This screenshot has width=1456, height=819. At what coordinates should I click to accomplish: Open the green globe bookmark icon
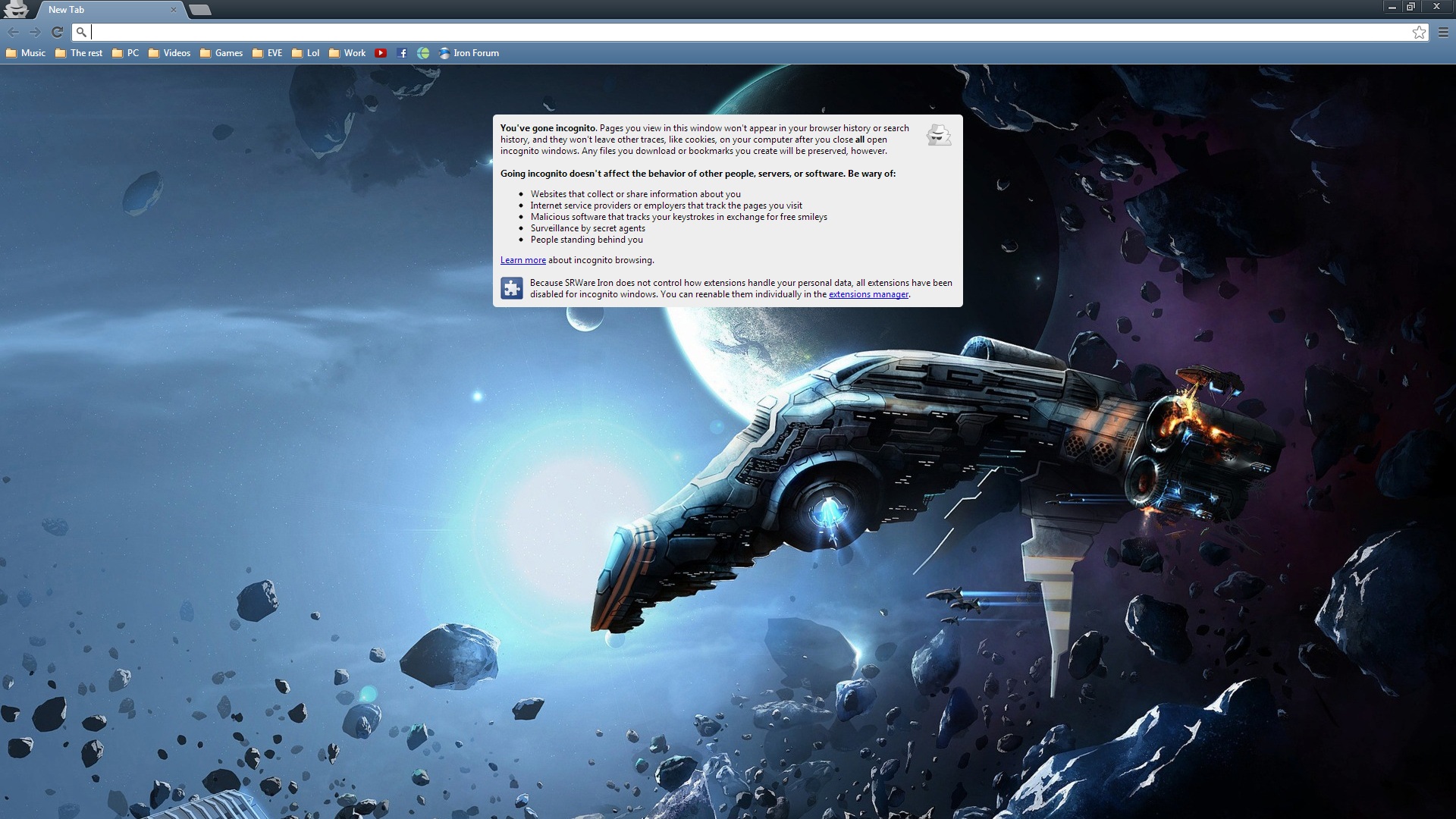click(x=423, y=53)
